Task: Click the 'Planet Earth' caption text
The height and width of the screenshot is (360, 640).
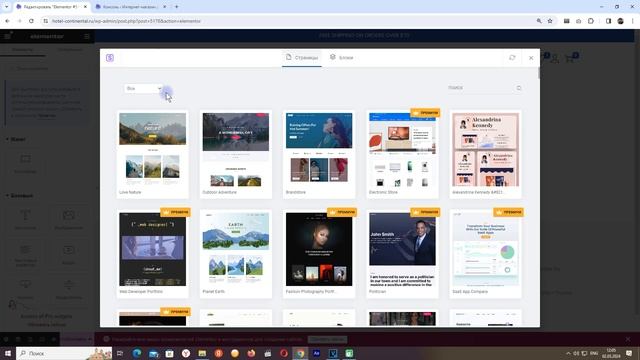Action: [x=213, y=292]
